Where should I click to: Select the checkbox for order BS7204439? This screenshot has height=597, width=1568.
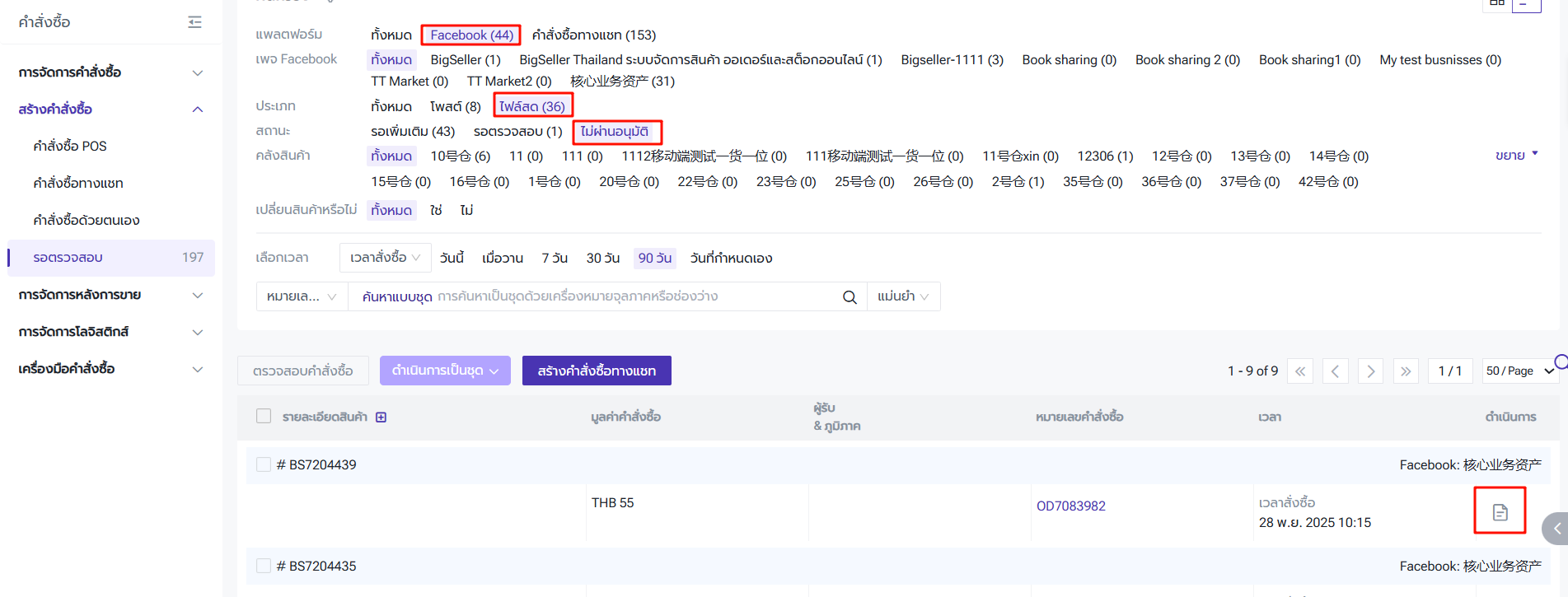click(x=264, y=465)
